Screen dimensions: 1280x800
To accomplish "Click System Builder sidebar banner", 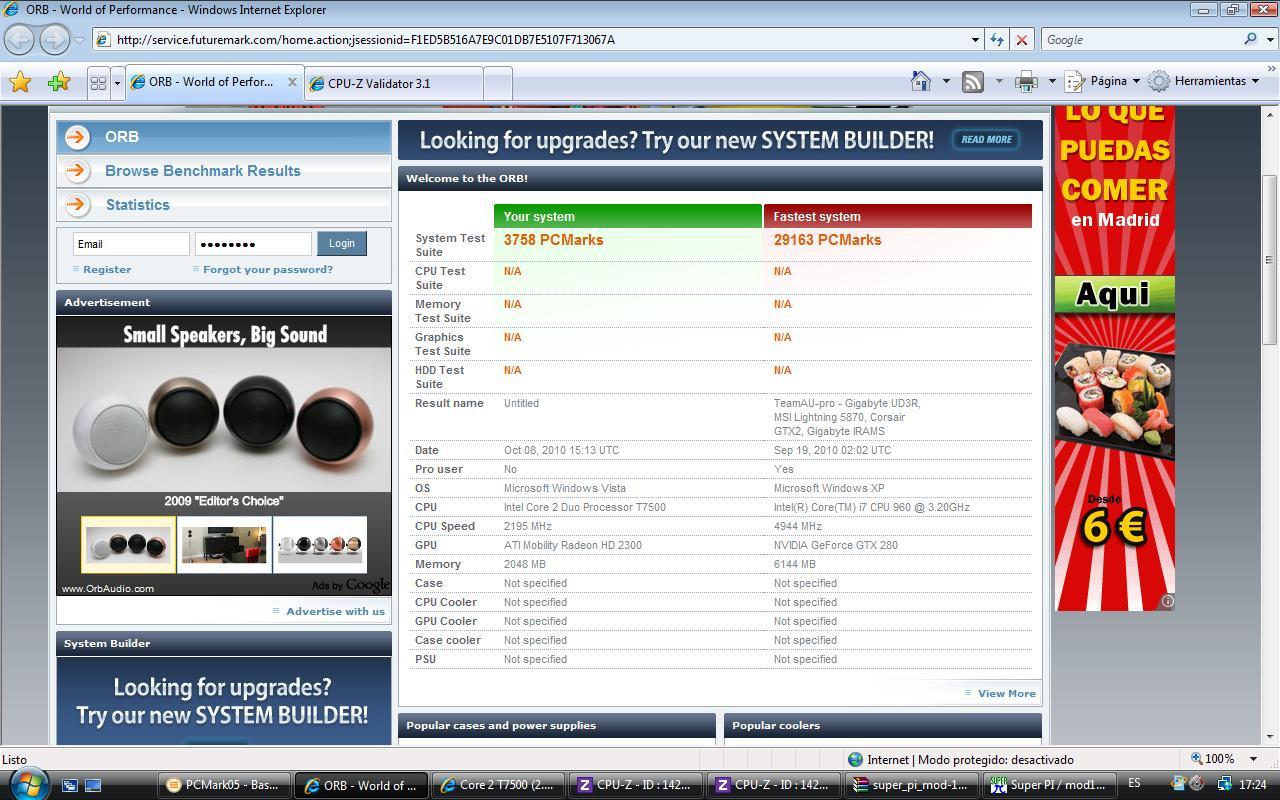I will coord(224,701).
